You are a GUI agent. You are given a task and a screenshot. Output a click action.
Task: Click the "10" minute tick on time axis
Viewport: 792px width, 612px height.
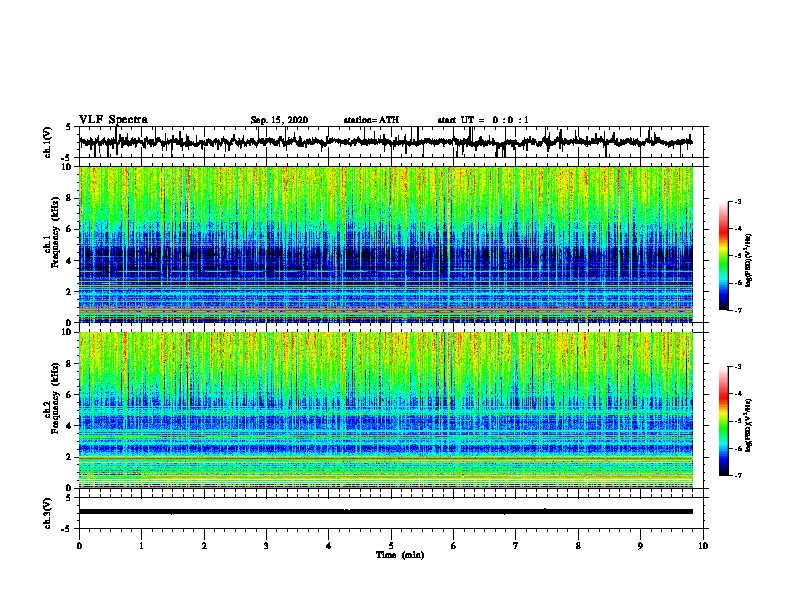(x=703, y=546)
